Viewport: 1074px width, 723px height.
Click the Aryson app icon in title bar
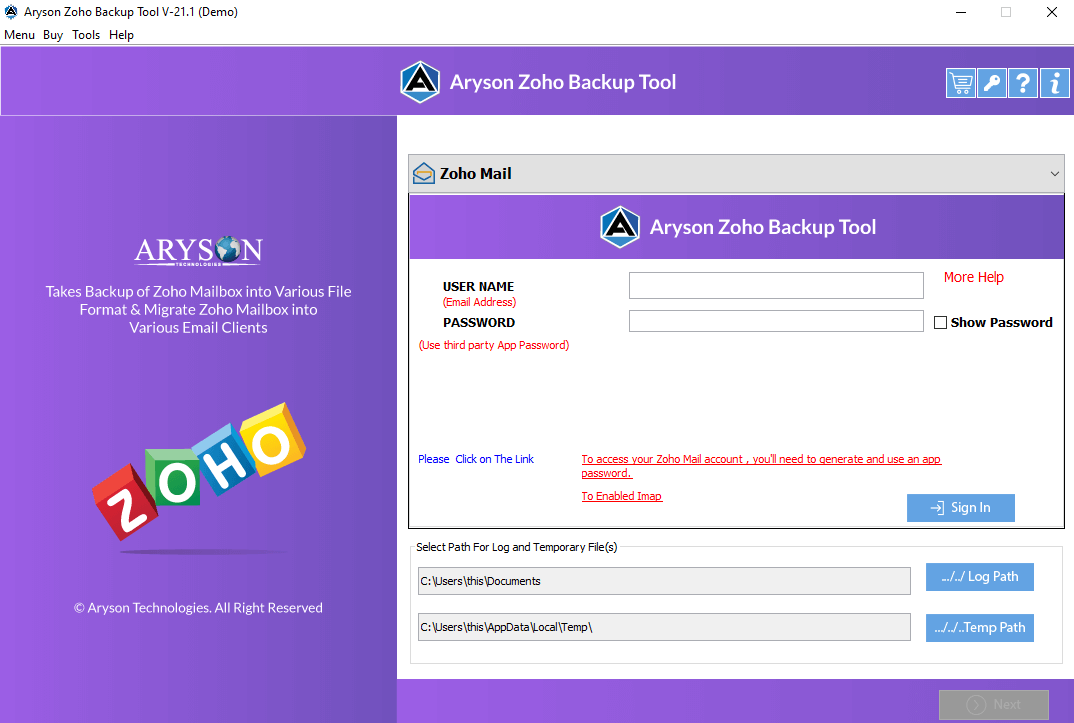11,12
